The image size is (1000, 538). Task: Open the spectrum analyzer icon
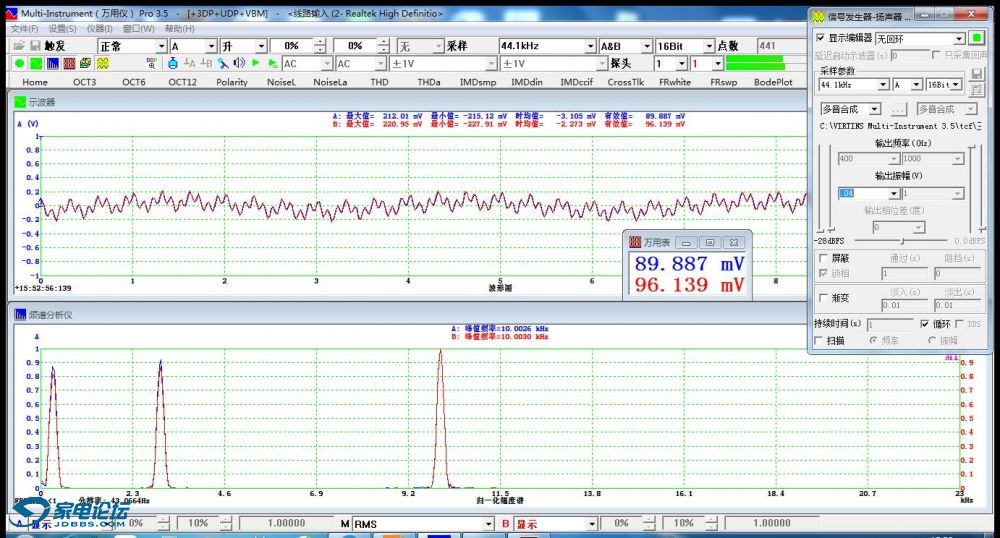click(x=52, y=63)
